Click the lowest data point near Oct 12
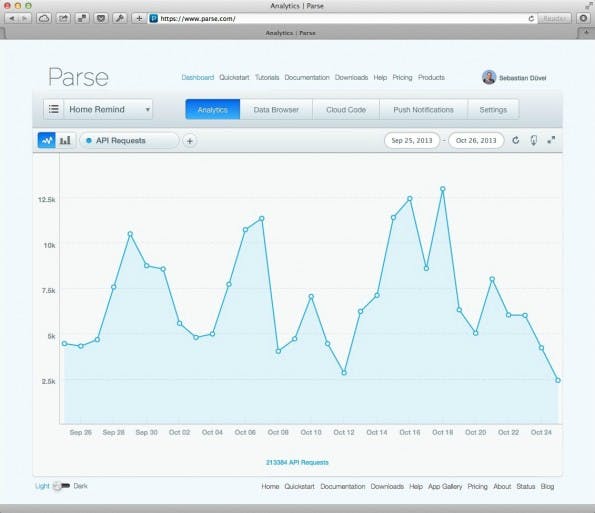 point(344,373)
